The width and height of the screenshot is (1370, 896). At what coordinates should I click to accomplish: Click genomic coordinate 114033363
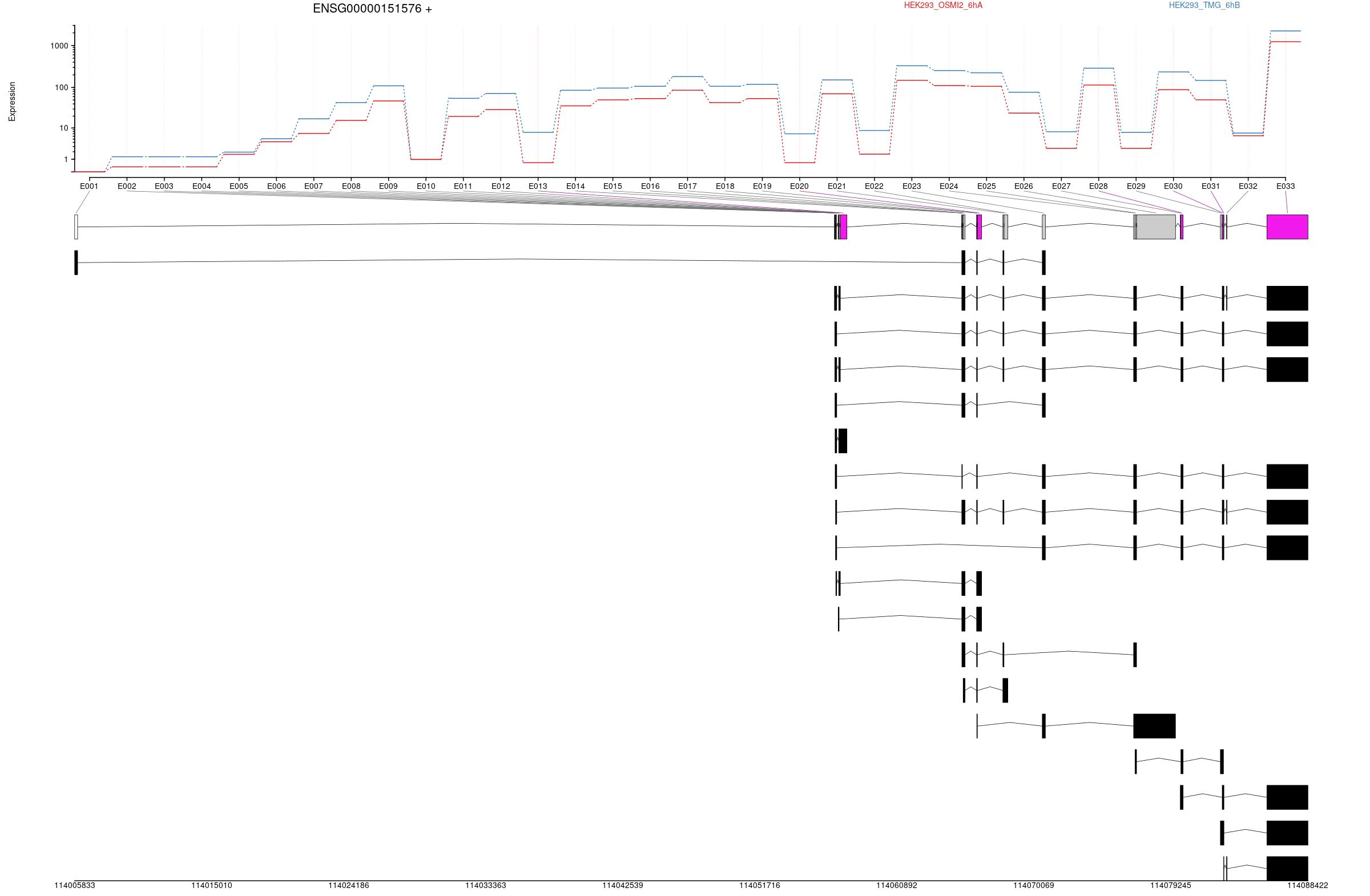[x=486, y=885]
